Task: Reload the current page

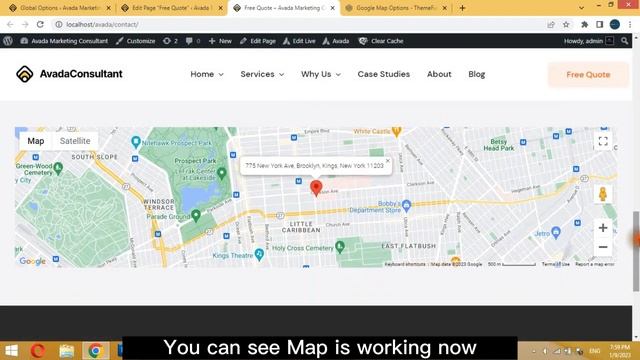Action: click(x=40, y=24)
